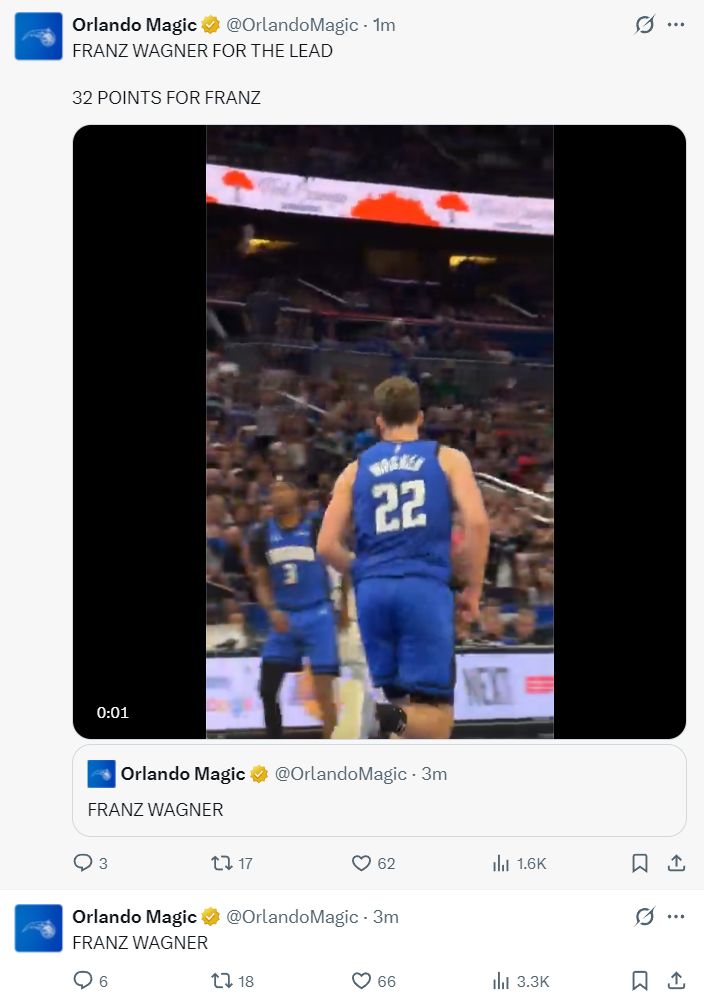Bookmark the first tweet with the video

(x=640, y=863)
